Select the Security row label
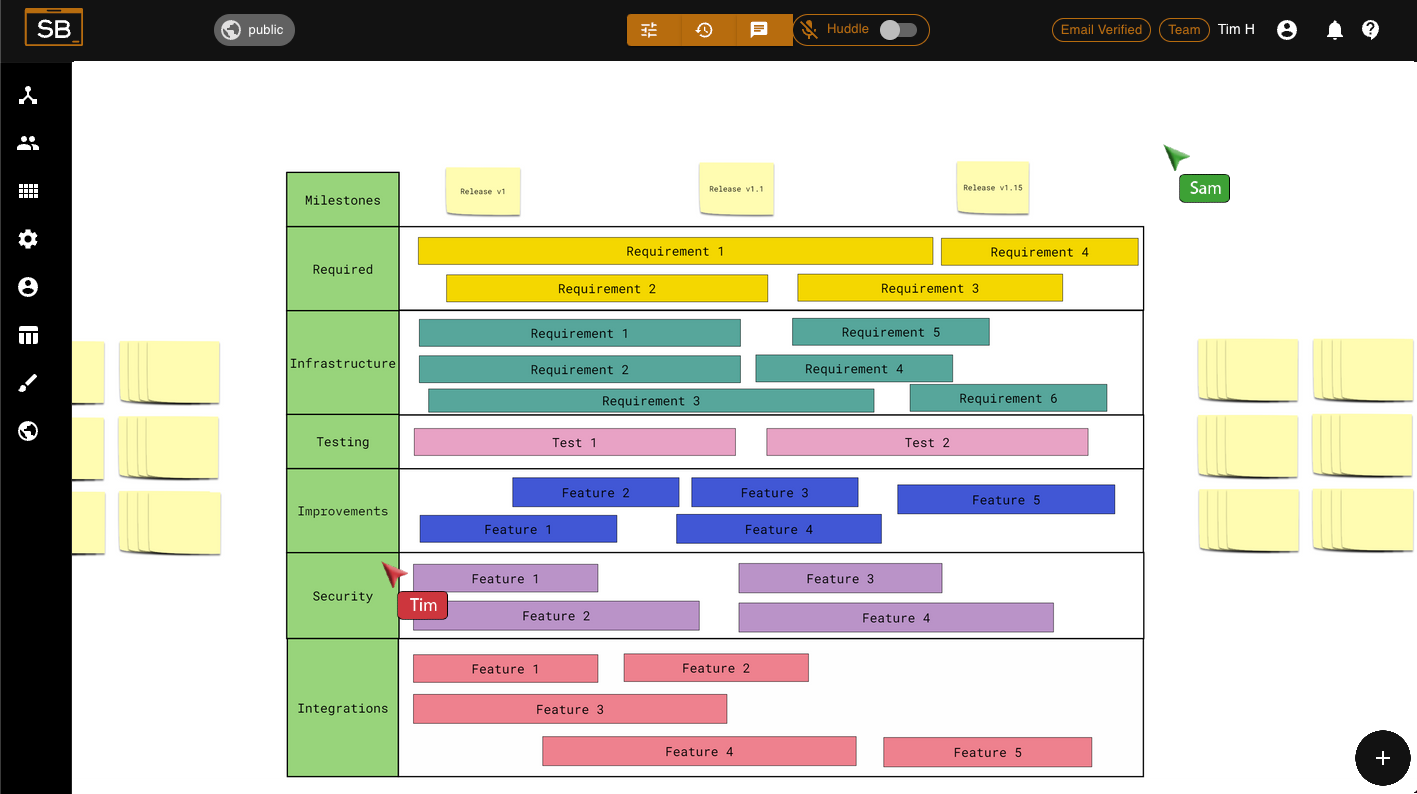The width and height of the screenshot is (1417, 794). 343,596
